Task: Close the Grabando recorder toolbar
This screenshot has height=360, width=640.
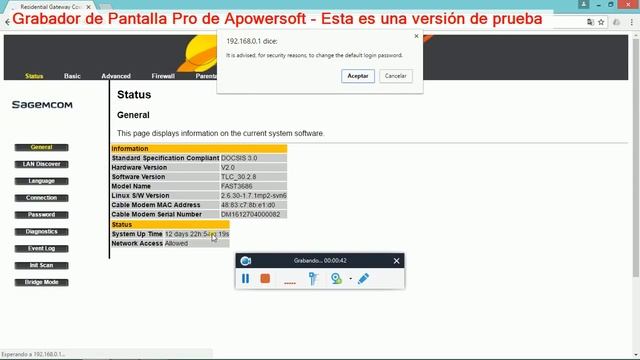Action: click(x=396, y=261)
